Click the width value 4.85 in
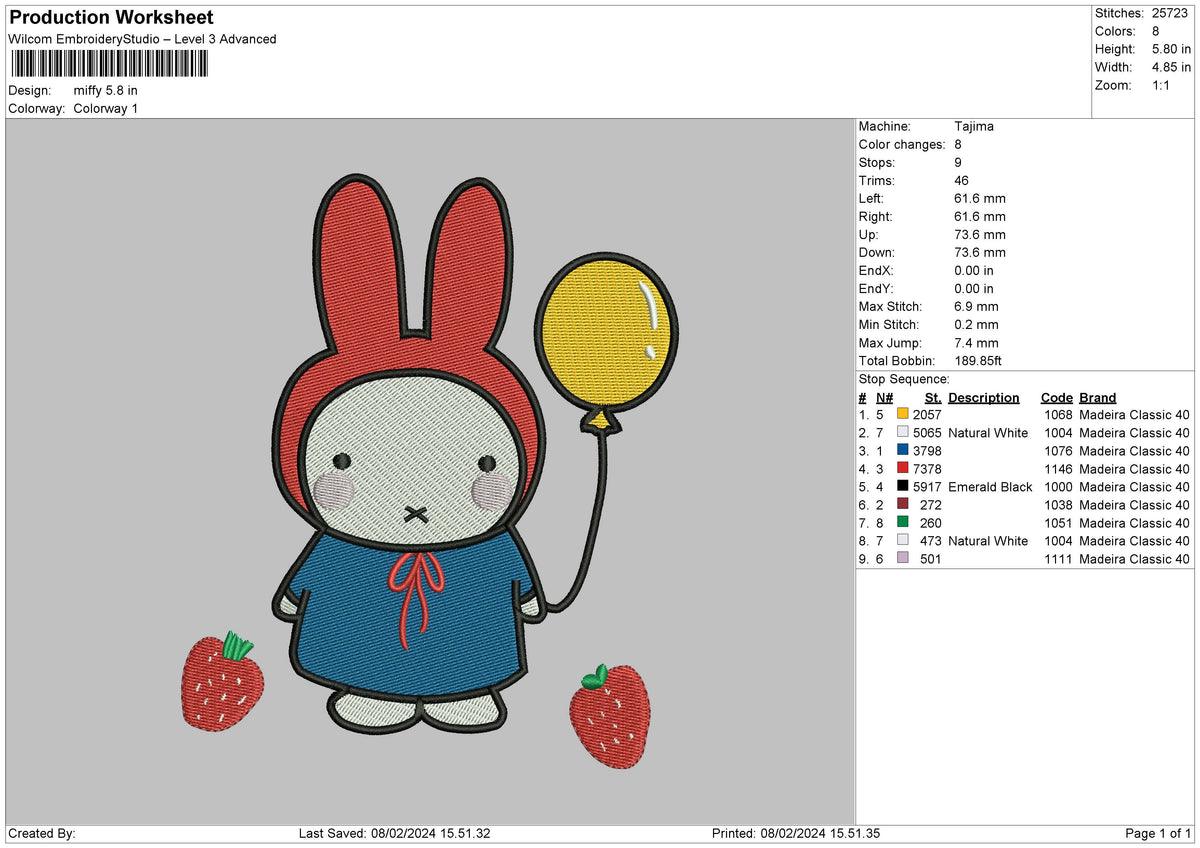The image size is (1200, 848). [1171, 67]
